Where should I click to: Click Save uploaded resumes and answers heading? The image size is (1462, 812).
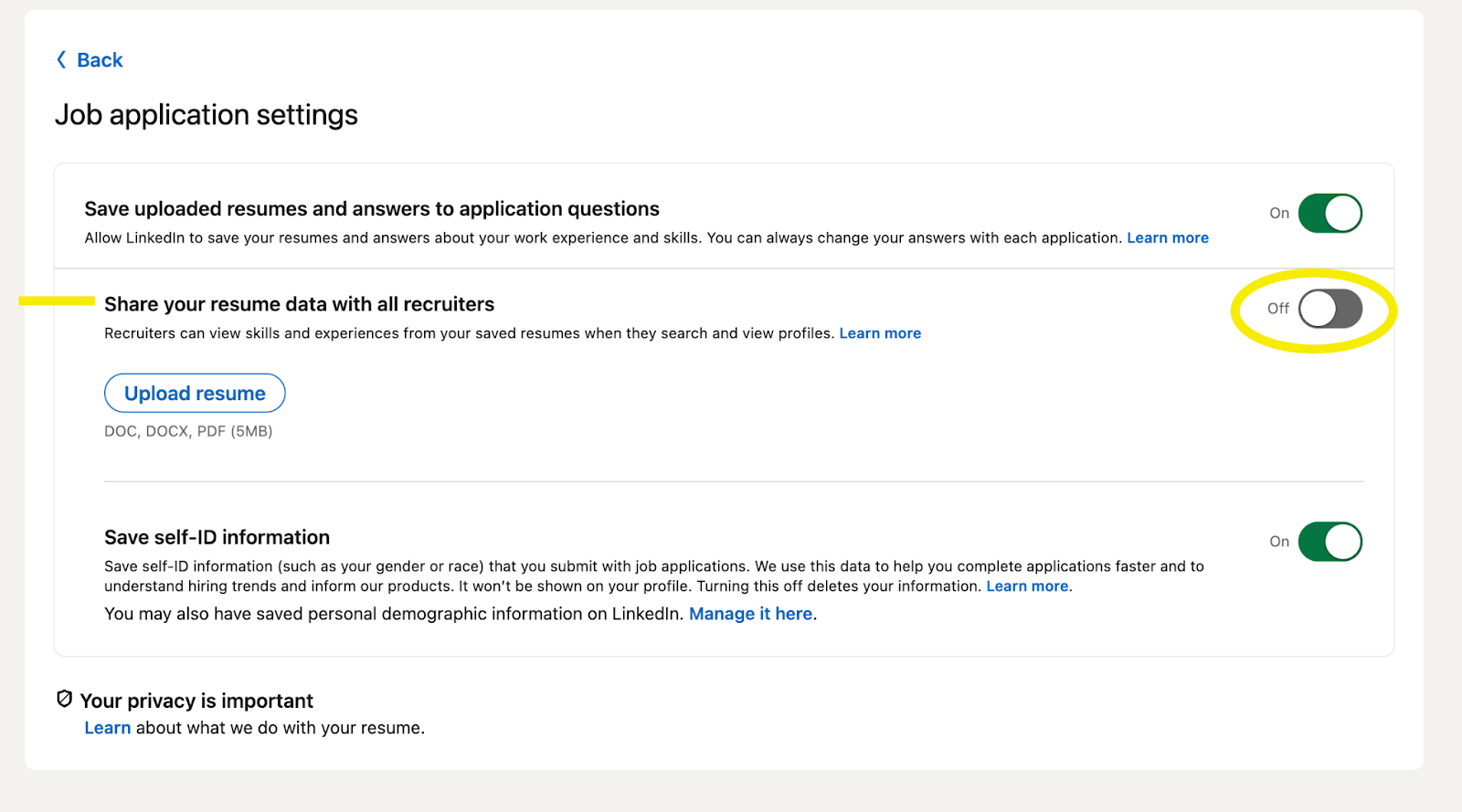tap(372, 209)
